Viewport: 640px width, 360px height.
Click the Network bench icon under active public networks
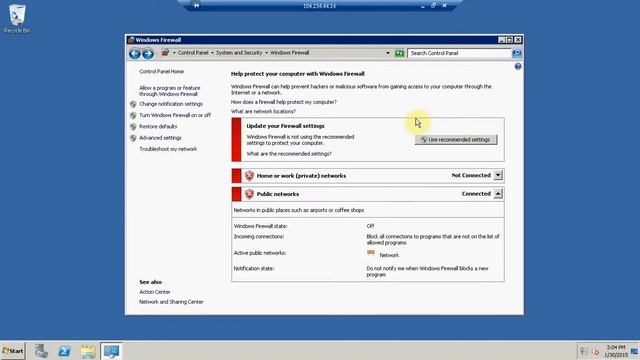(371, 253)
